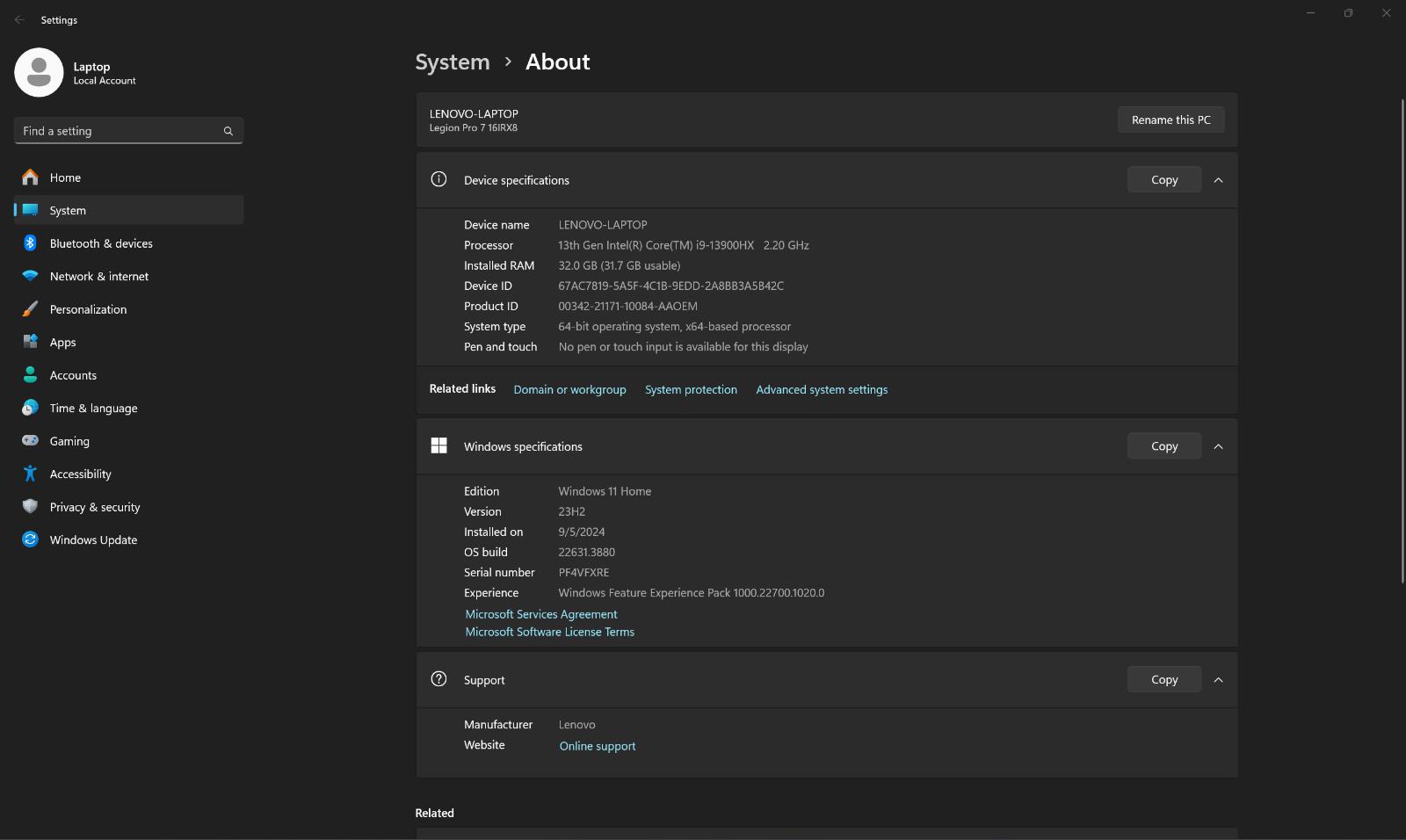
Task: Click the Gaming controller icon
Action: point(30,441)
